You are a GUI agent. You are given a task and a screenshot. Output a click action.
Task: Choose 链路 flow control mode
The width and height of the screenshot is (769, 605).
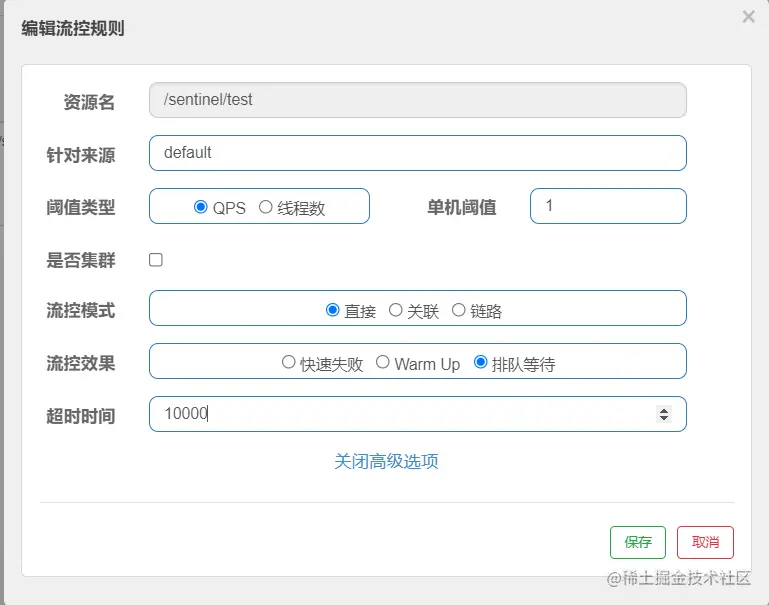[458, 310]
